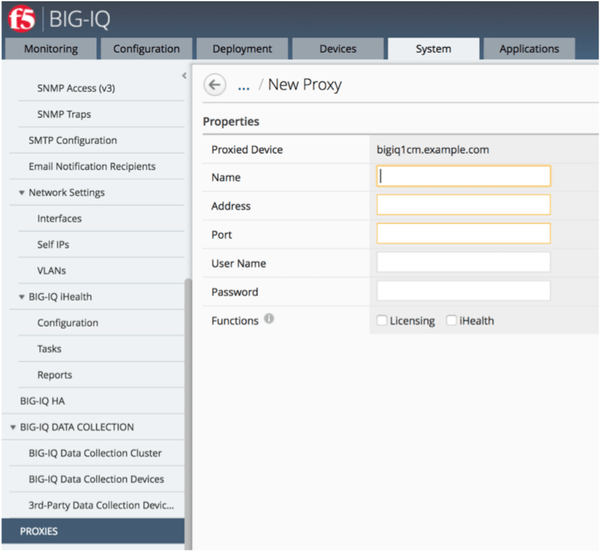
Task: Open SNMP Traps page
Action: (64, 114)
